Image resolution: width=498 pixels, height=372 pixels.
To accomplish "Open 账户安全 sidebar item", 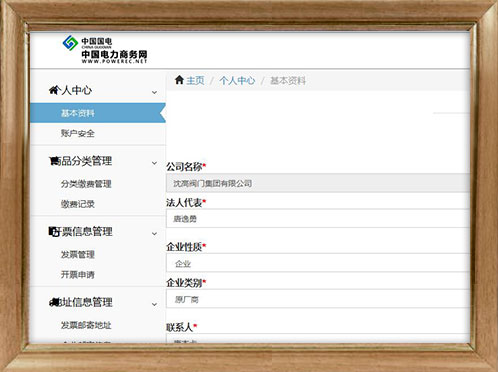I will point(78,133).
